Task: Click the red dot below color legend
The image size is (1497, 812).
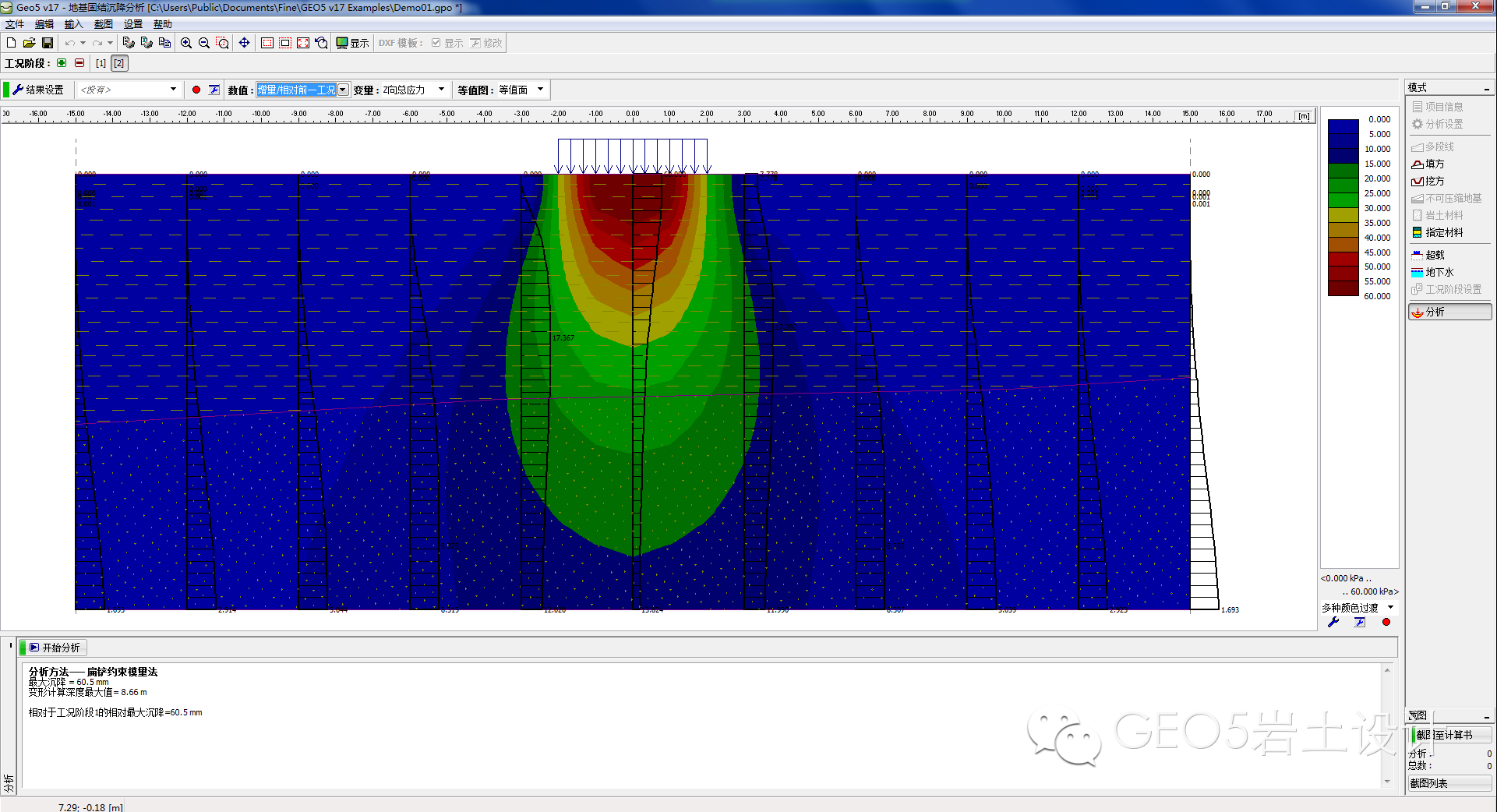Action: 1386,622
